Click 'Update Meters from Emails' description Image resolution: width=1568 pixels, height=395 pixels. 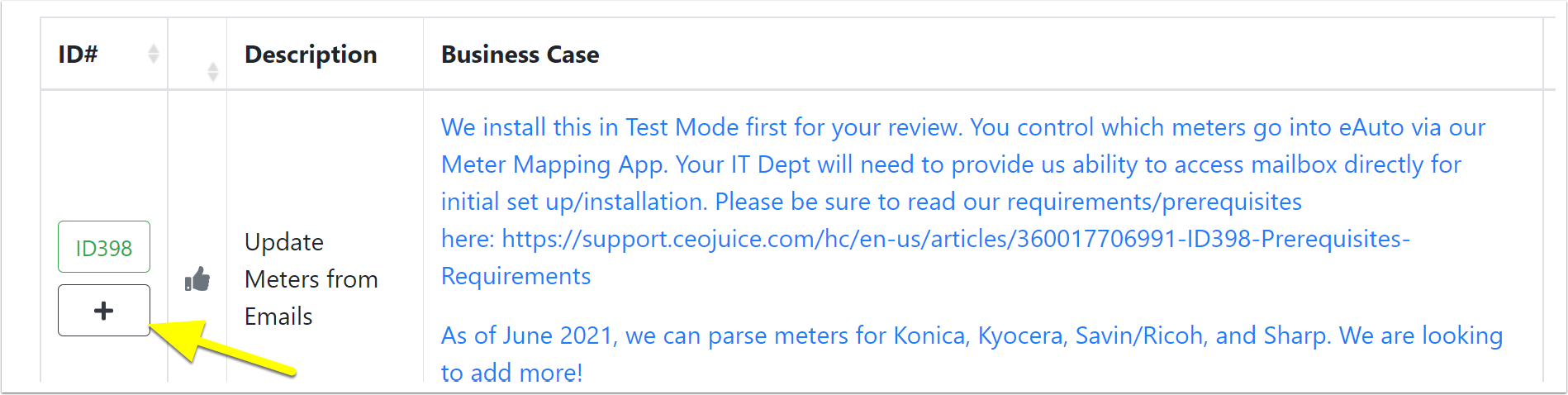(x=311, y=279)
